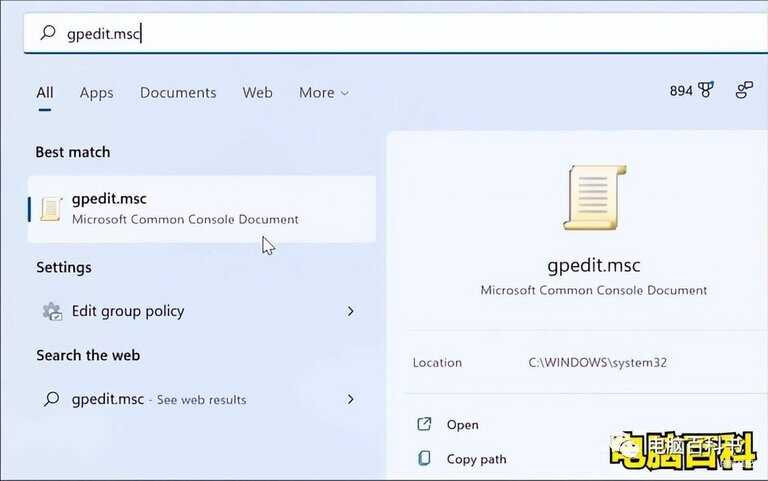Click the Search the web heading

pos(88,355)
